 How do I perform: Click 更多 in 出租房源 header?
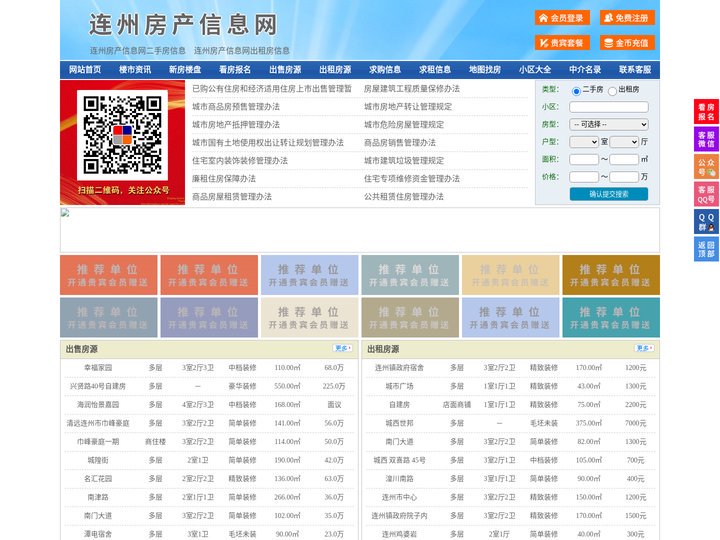644,349
